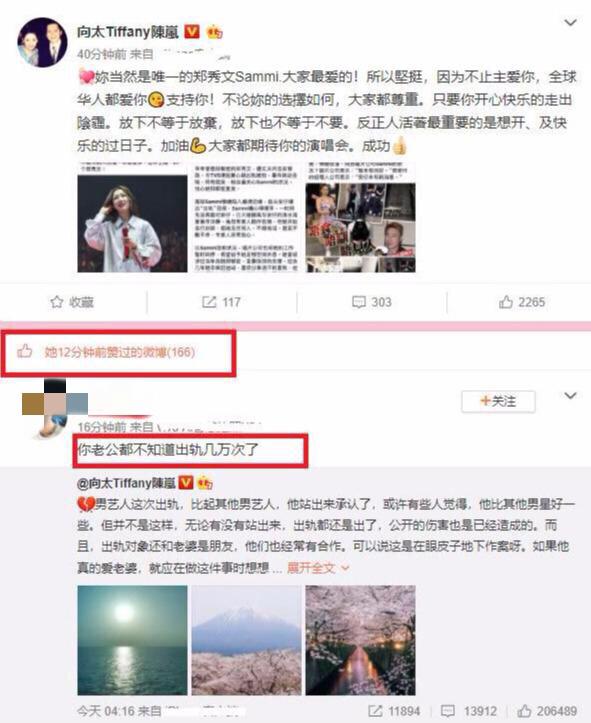591x723 pixels.
Task: Follow the user with +关注 button
Action: 498,401
